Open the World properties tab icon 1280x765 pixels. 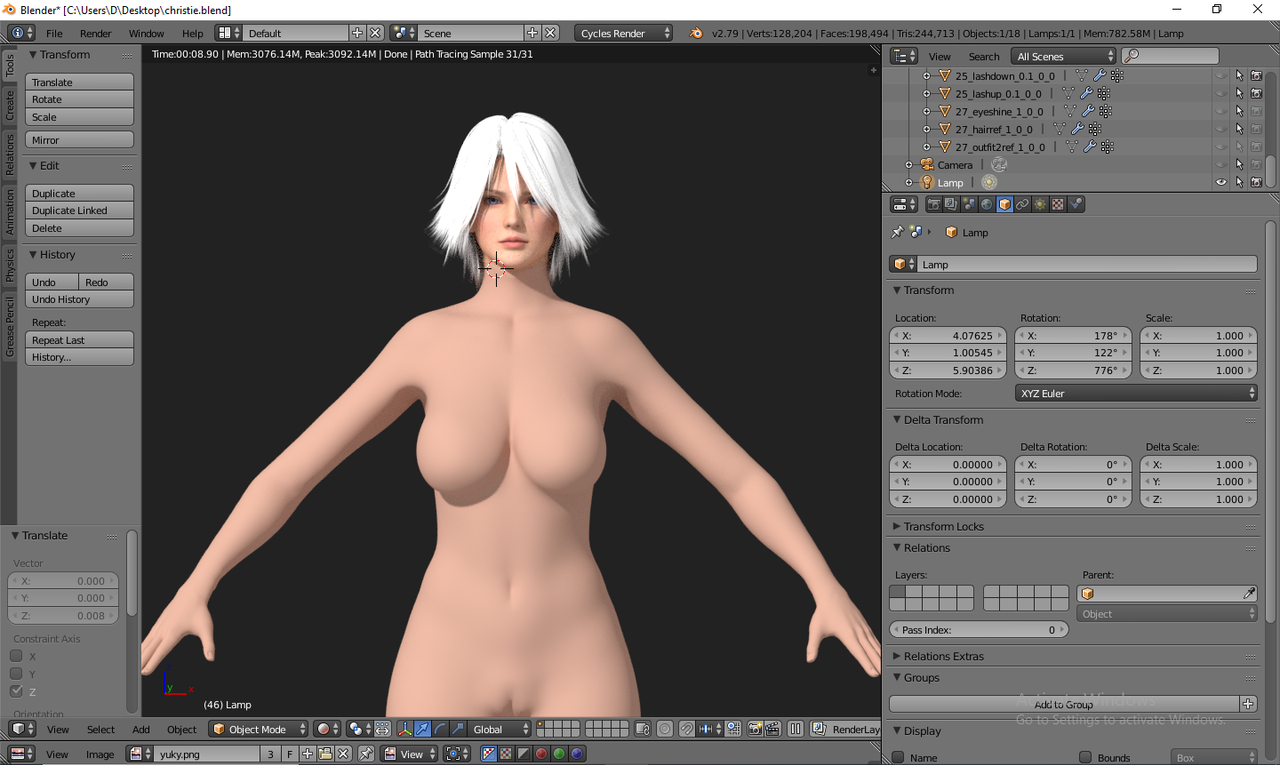pyautogui.click(x=987, y=204)
